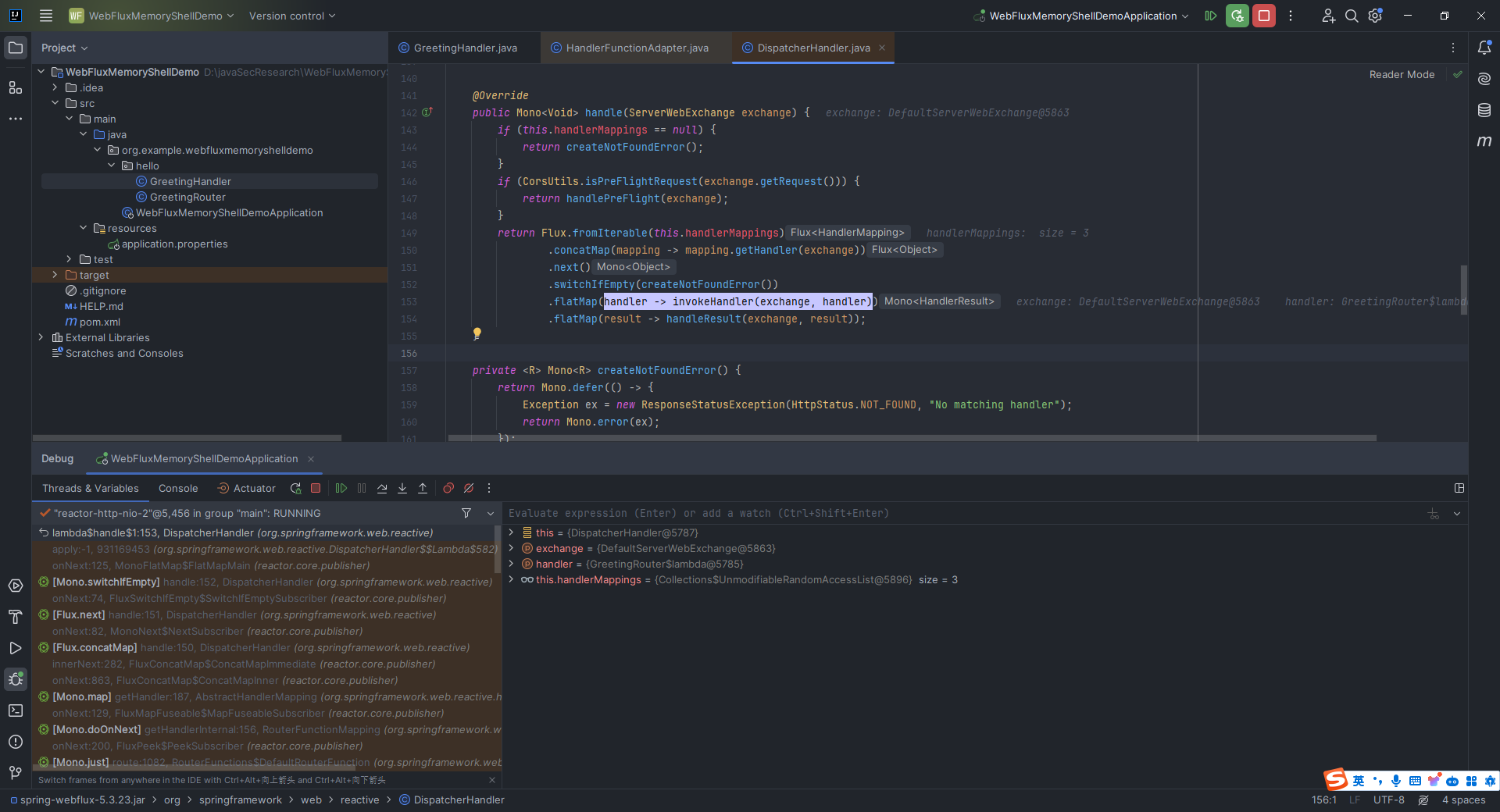
Task: Stop the running application with red stop button
Action: tap(1263, 16)
